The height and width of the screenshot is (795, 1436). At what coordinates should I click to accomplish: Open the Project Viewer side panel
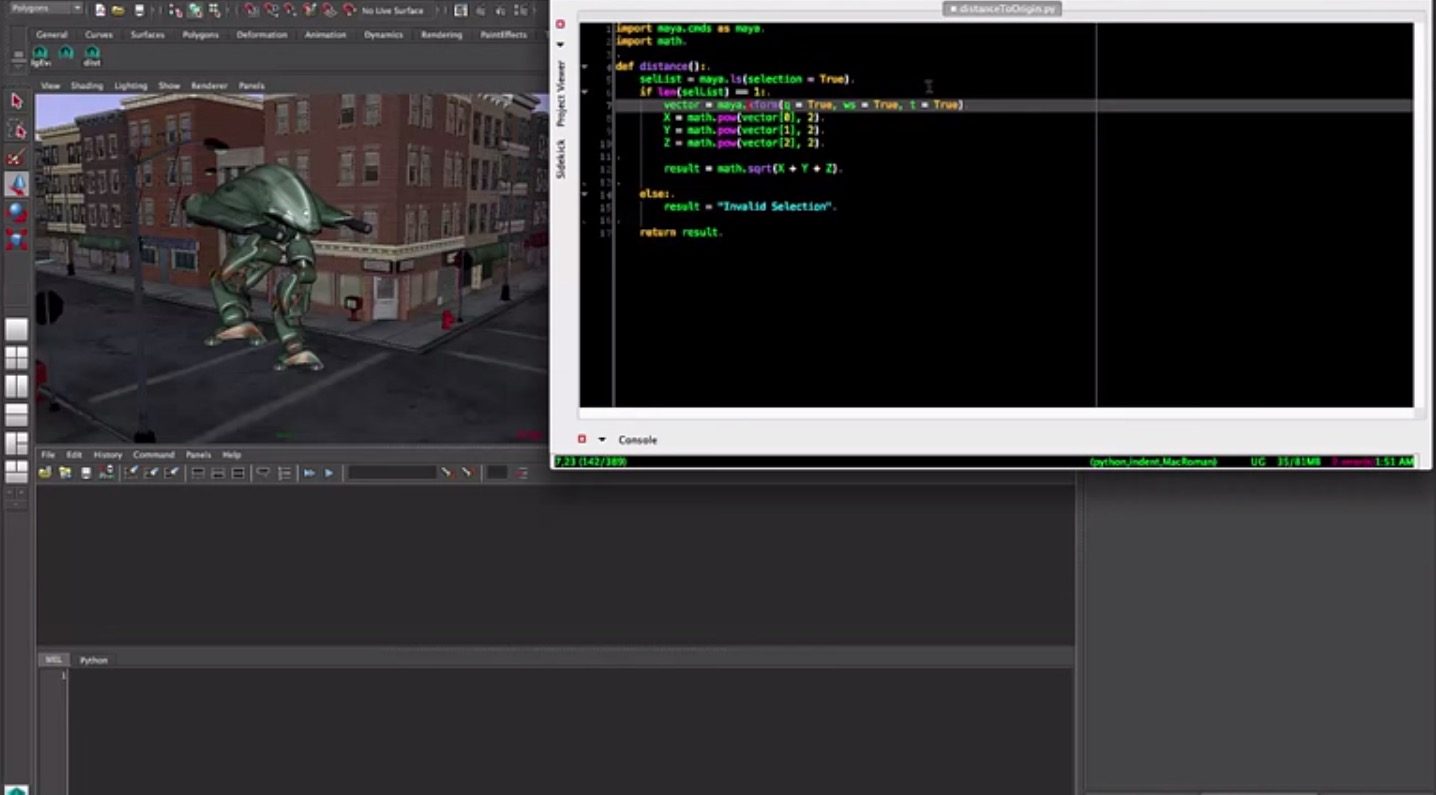pos(561,93)
